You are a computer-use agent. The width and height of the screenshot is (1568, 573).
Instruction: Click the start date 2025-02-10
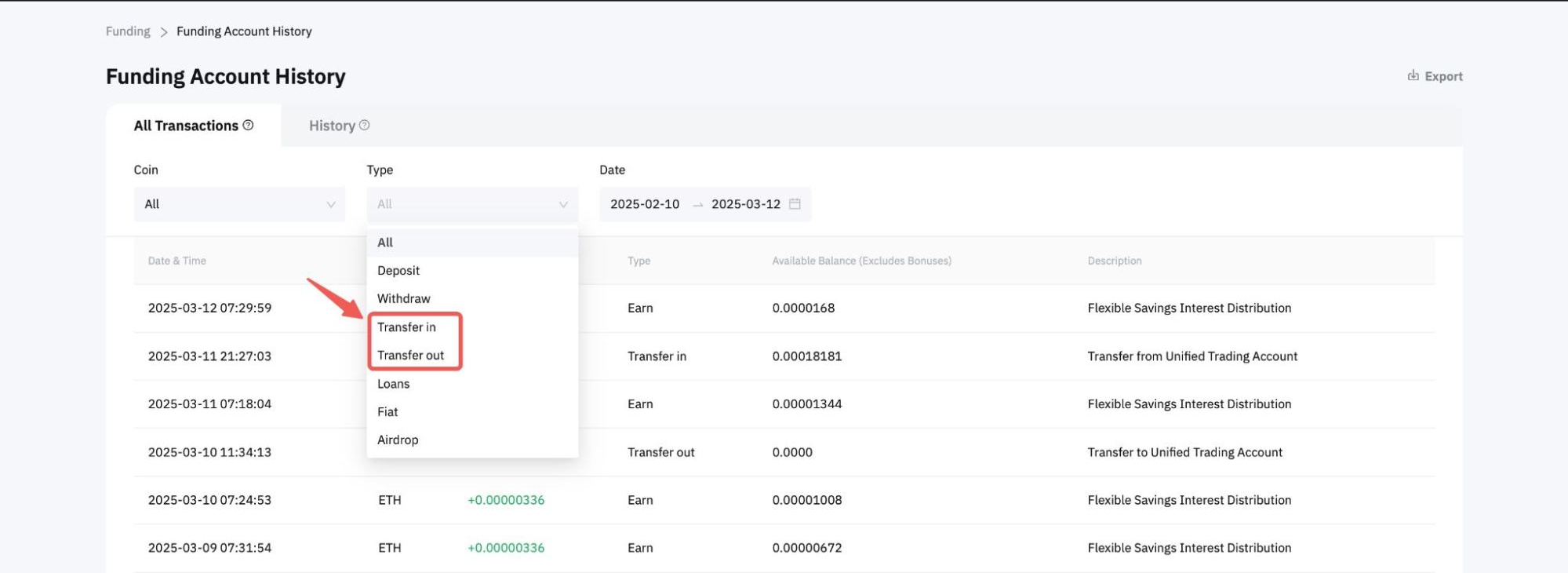[x=645, y=204]
